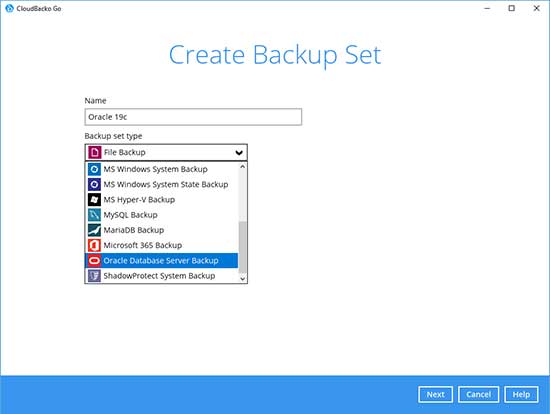Click the Backup set type label

coord(113,136)
